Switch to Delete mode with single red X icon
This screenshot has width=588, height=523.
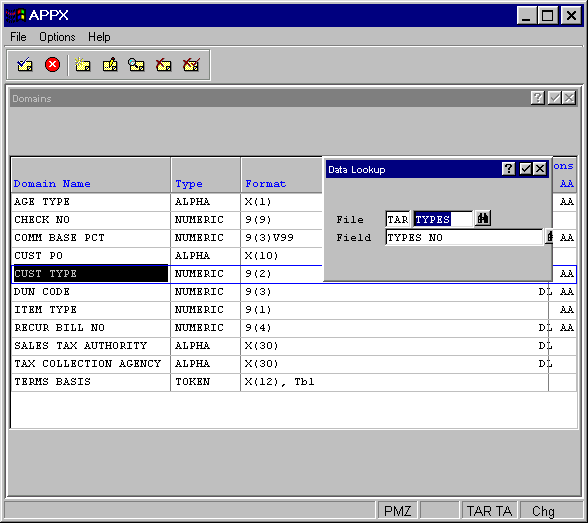pos(164,65)
